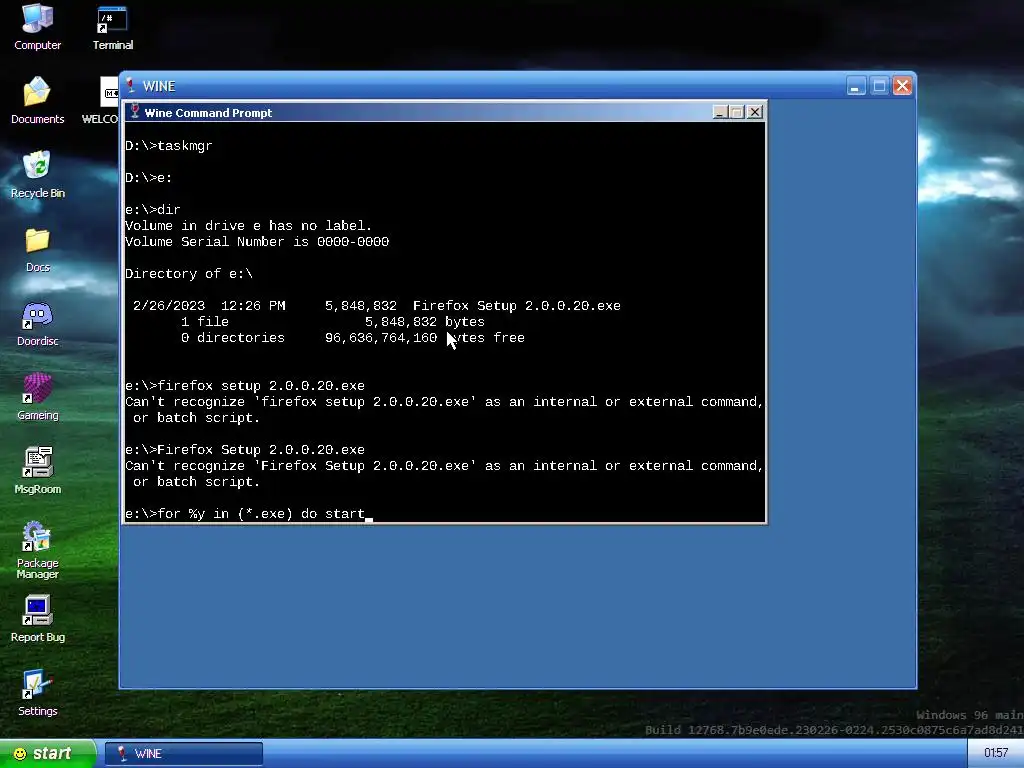Click the 'for %y in (*.exe) do start' prompt line

point(245,514)
